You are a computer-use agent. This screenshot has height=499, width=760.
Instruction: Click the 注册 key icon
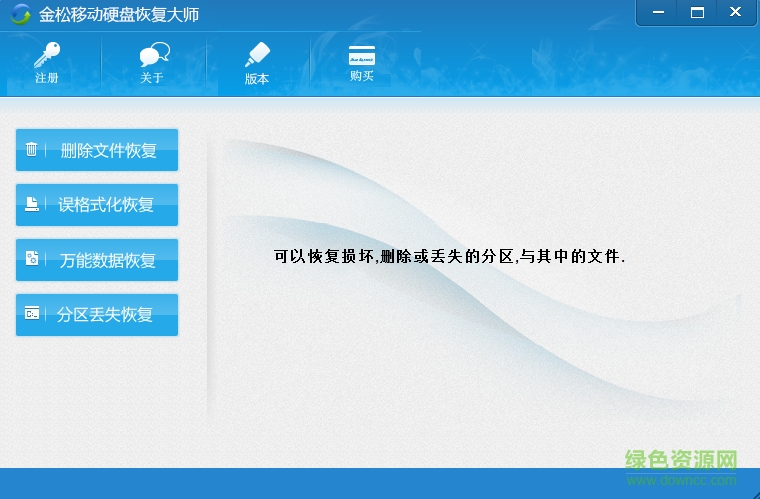point(47,55)
